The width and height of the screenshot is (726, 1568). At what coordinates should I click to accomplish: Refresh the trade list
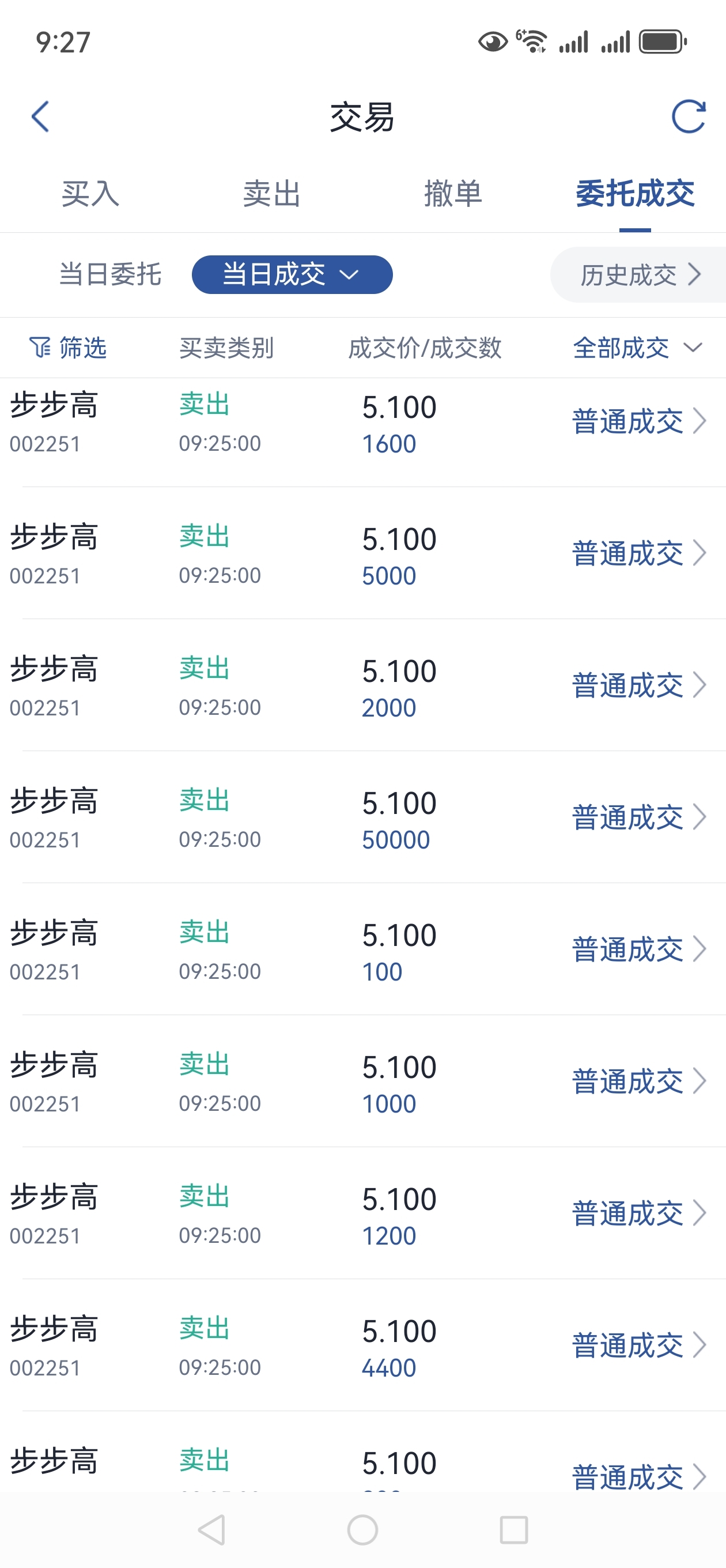[x=689, y=116]
